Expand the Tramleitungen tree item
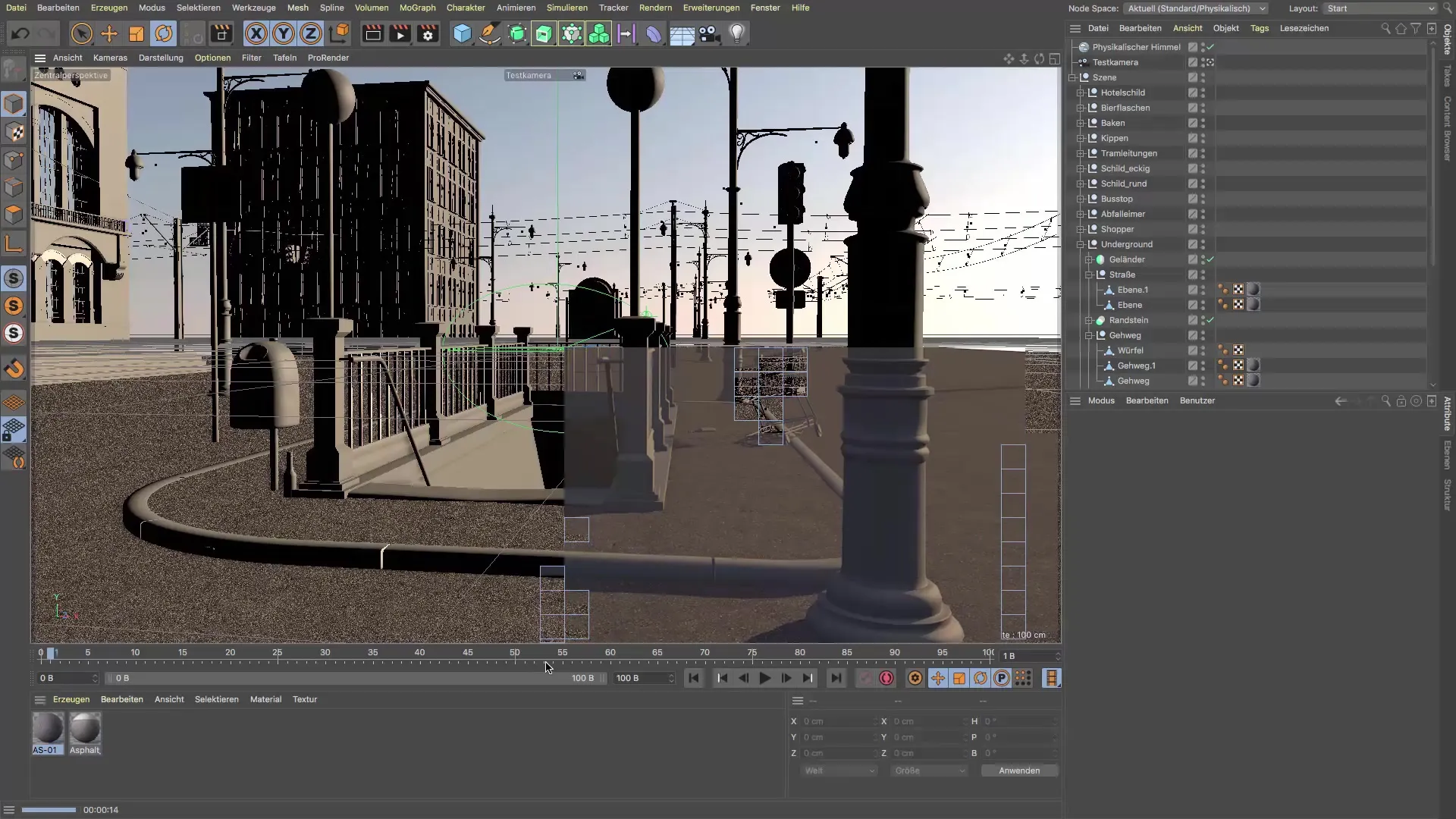This screenshot has height=819, width=1456. [x=1081, y=153]
